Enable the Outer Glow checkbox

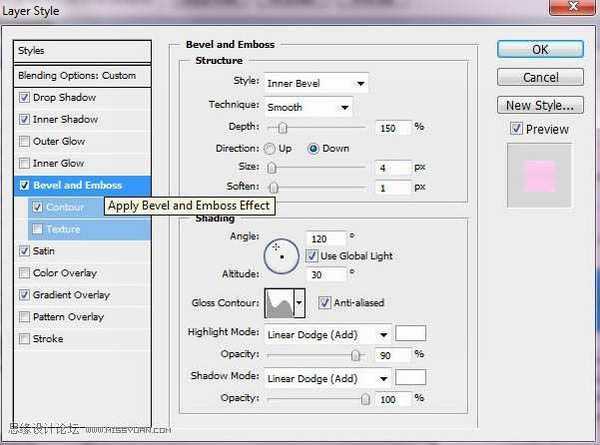(24, 141)
